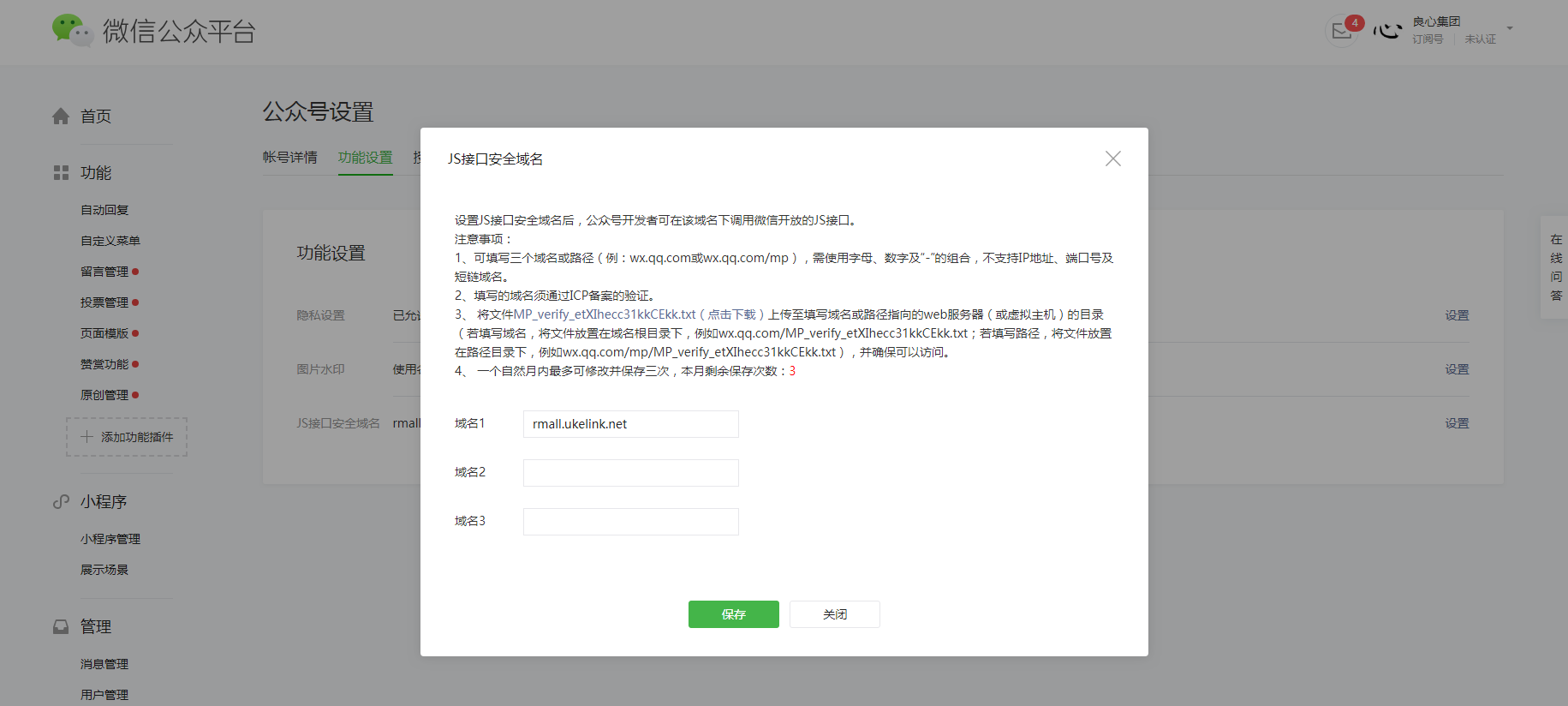Open 投票管理 in the sidebar
The height and width of the screenshot is (706, 1568).
point(104,302)
